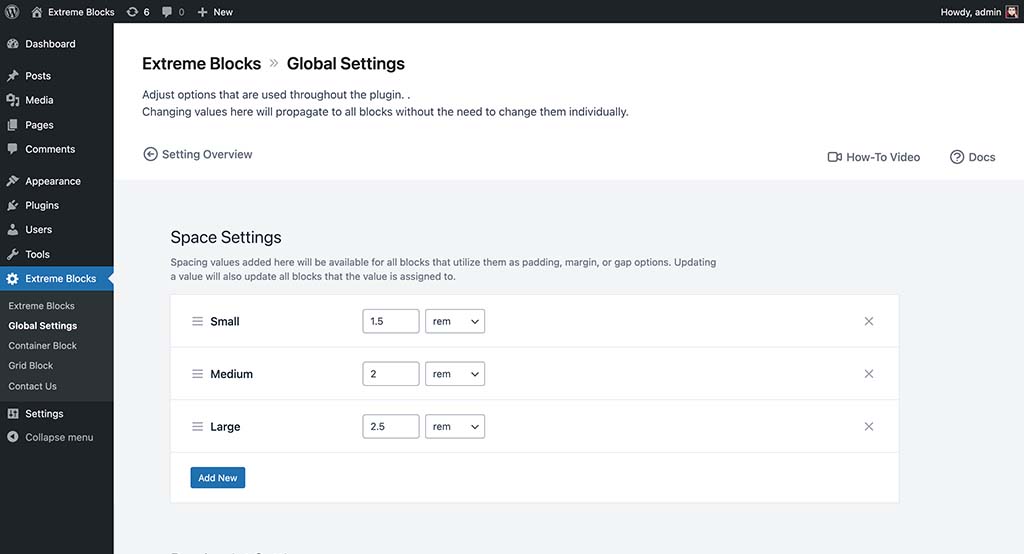
Task: Go to Setting Overview link
Action: (x=207, y=154)
